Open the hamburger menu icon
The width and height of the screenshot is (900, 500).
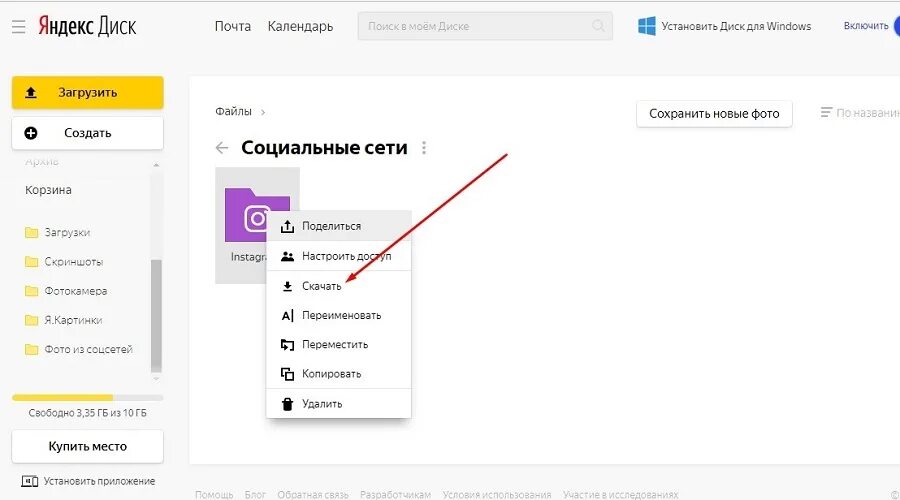[x=18, y=26]
